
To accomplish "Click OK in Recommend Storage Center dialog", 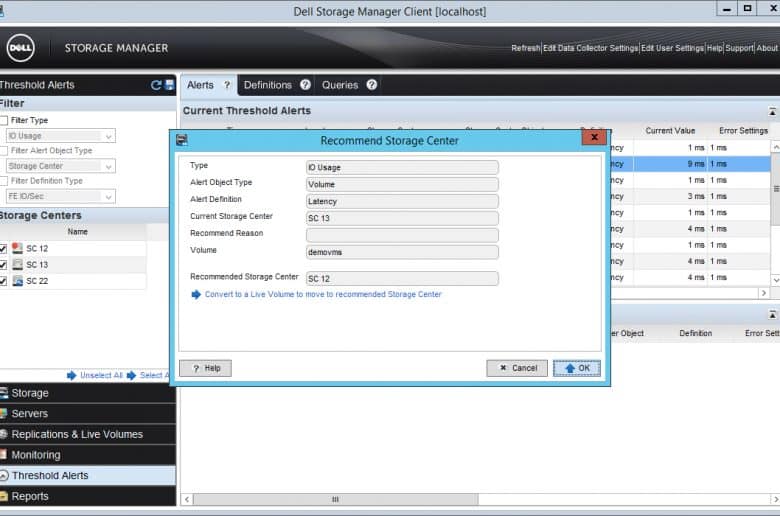I will click(x=577, y=368).
